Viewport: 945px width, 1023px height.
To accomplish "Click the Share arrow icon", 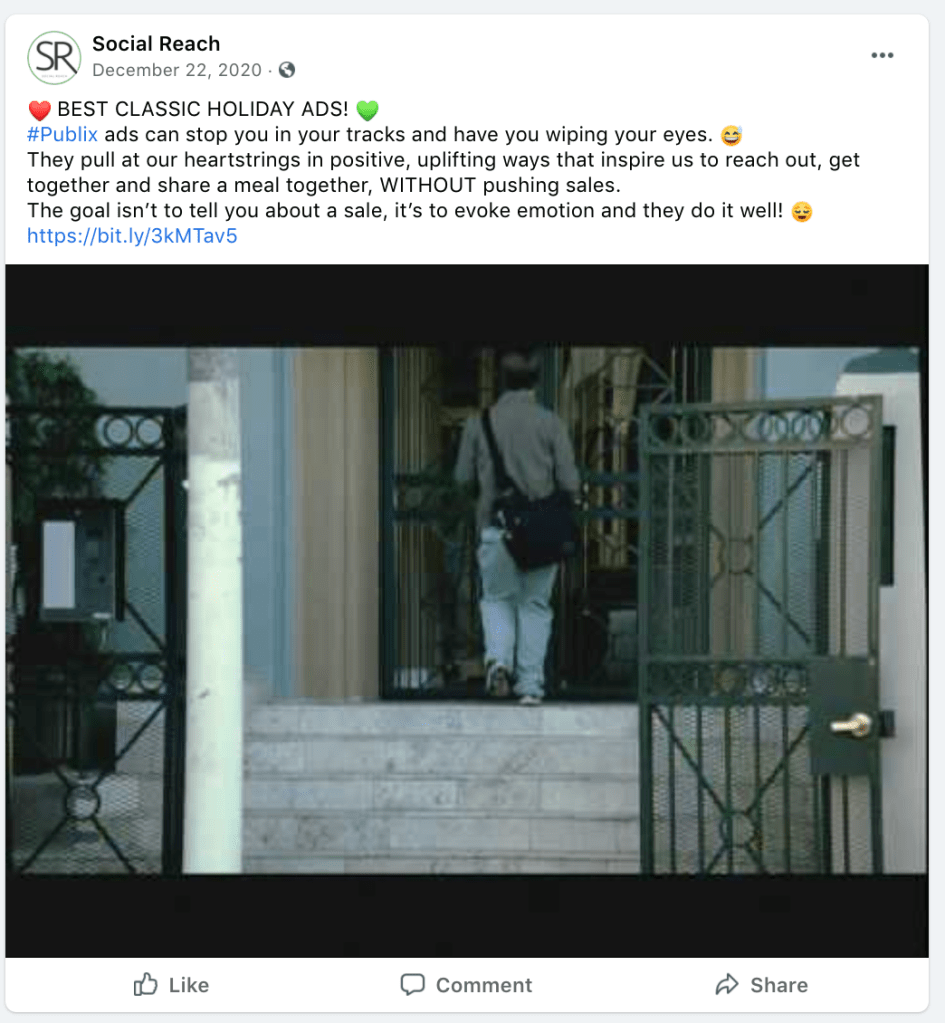I will tap(726, 985).
